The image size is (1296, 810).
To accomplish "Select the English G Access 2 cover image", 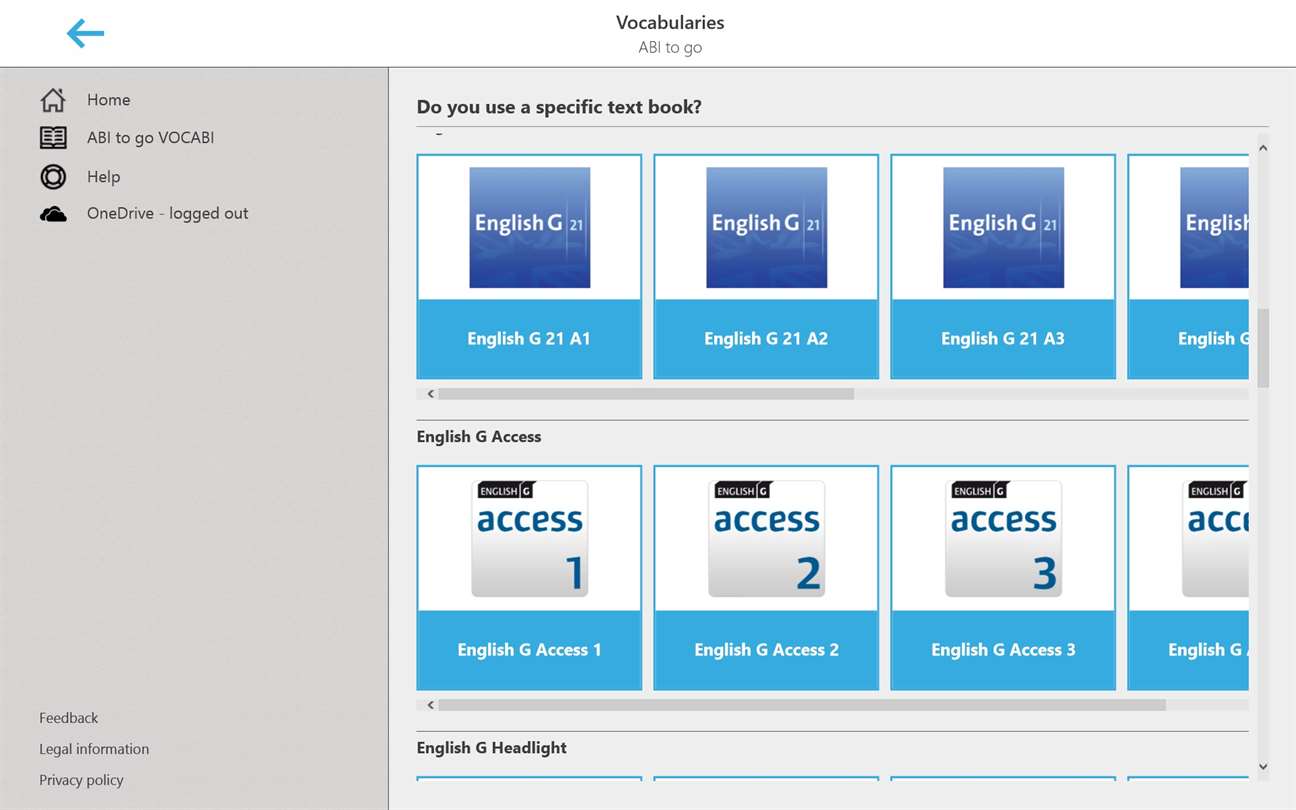I will point(766,539).
